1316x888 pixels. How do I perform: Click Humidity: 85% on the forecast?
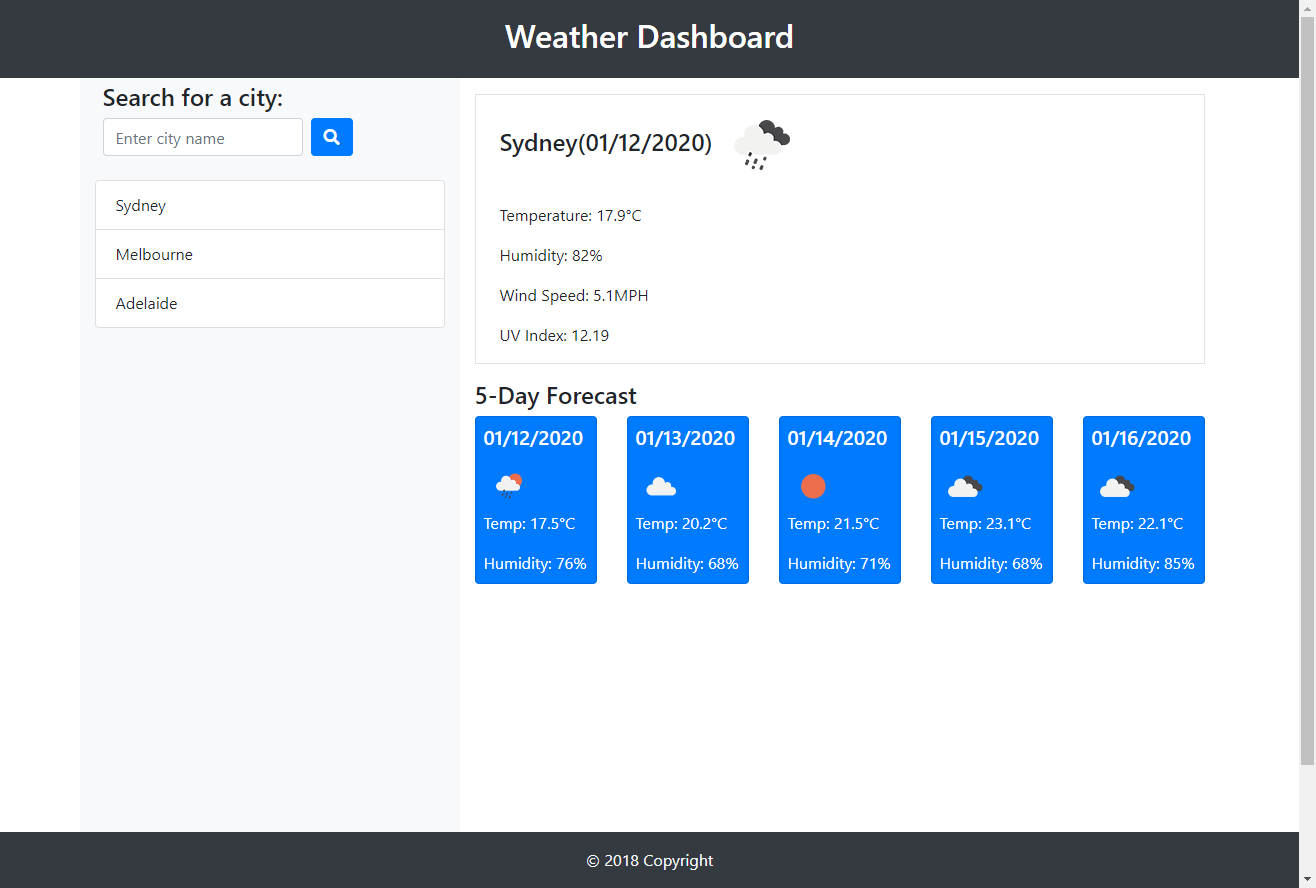coord(1143,563)
